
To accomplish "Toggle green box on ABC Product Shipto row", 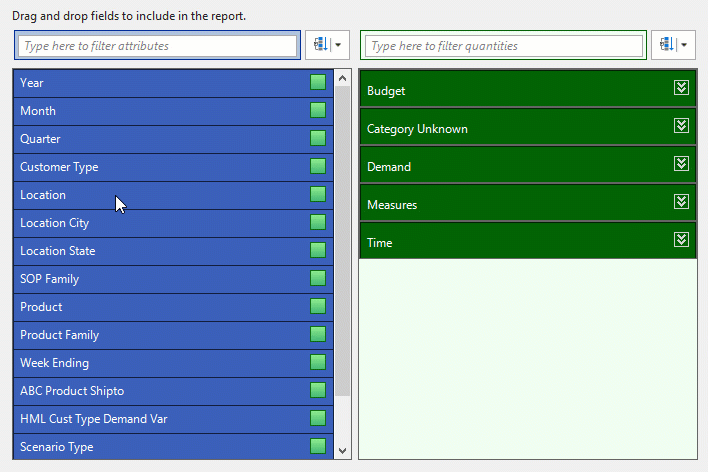I will click(318, 390).
